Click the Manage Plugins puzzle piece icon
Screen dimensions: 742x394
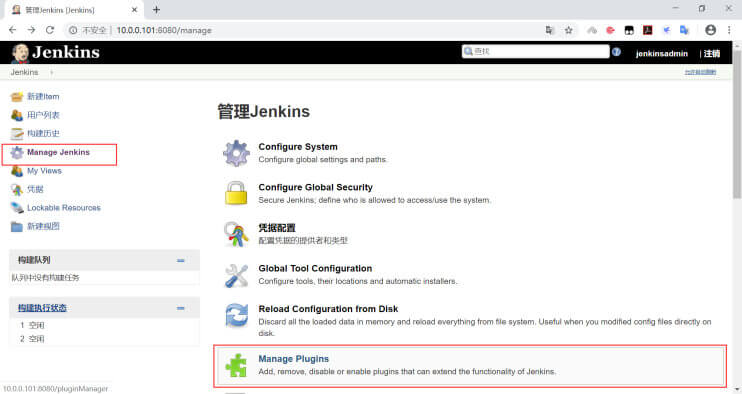tap(236, 365)
